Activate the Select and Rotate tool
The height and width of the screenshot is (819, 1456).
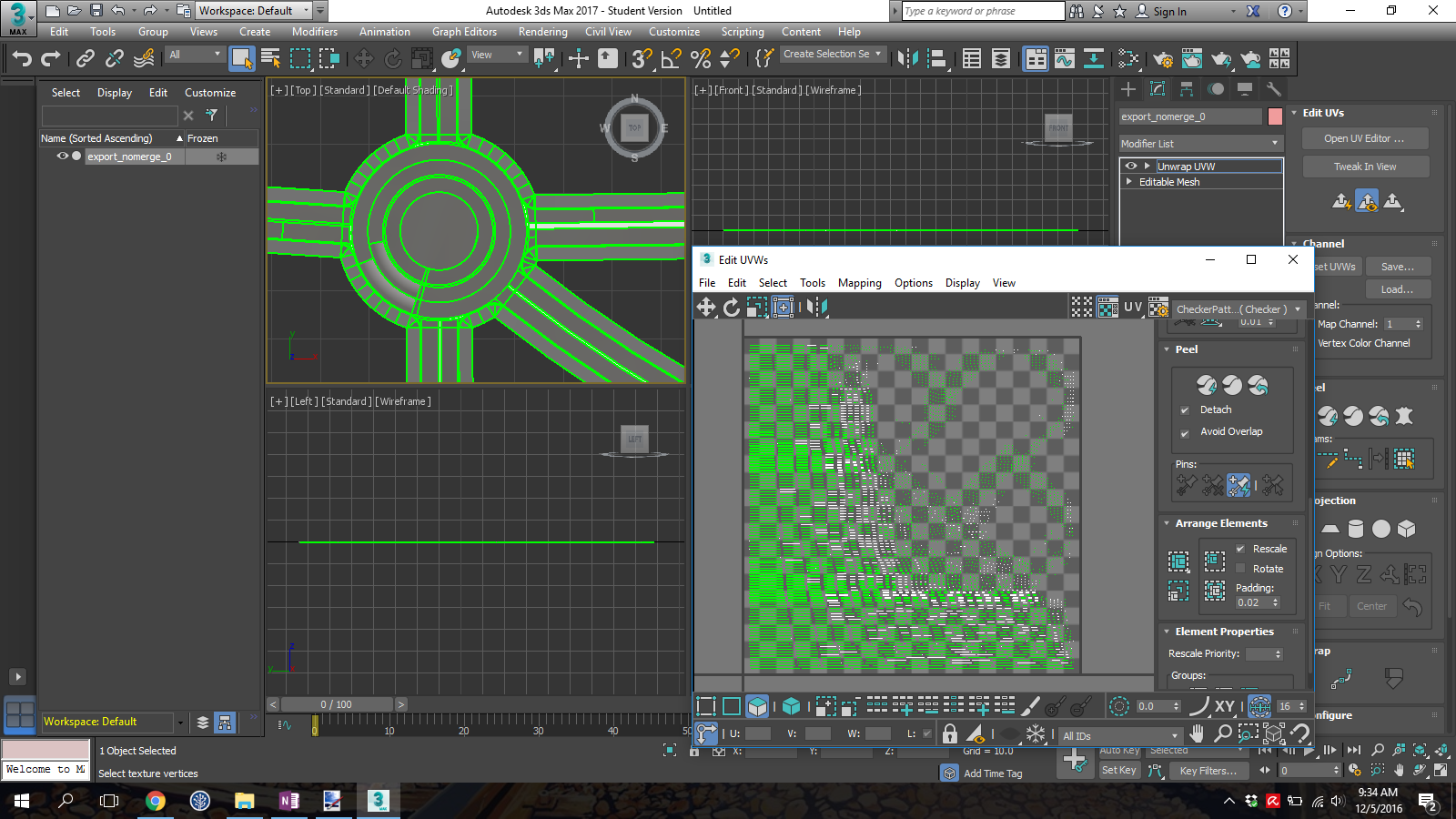pos(393,59)
